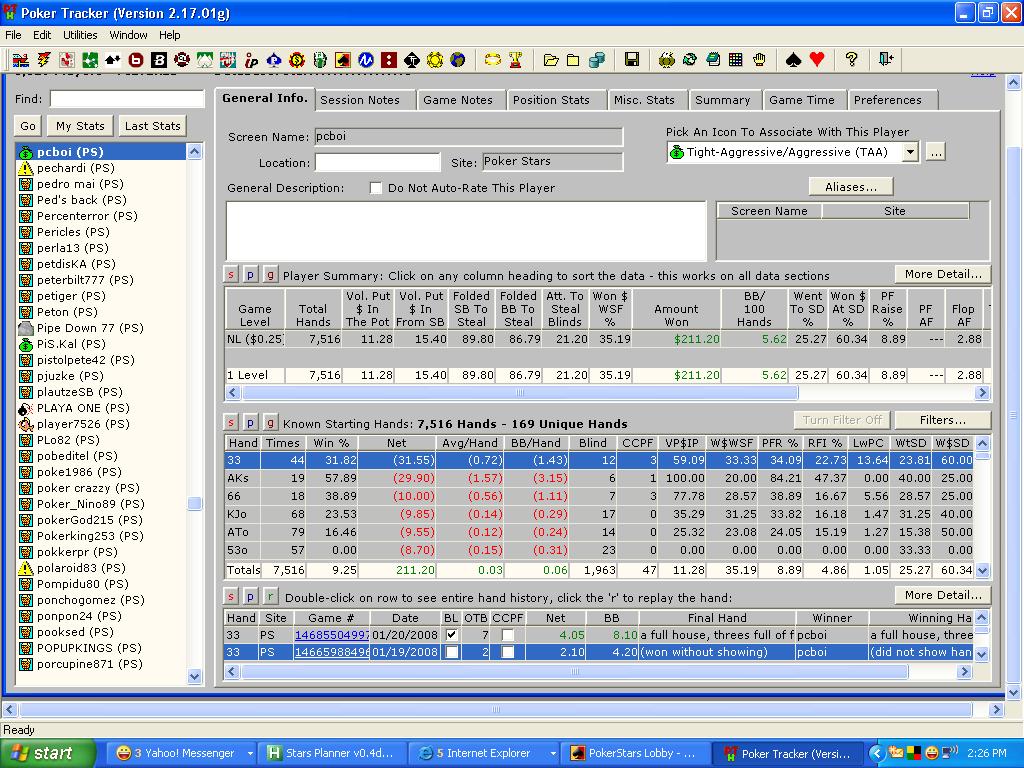This screenshot has width=1024, height=768.
Task: Click More Detail... beside Player Summary
Action: 943,274
